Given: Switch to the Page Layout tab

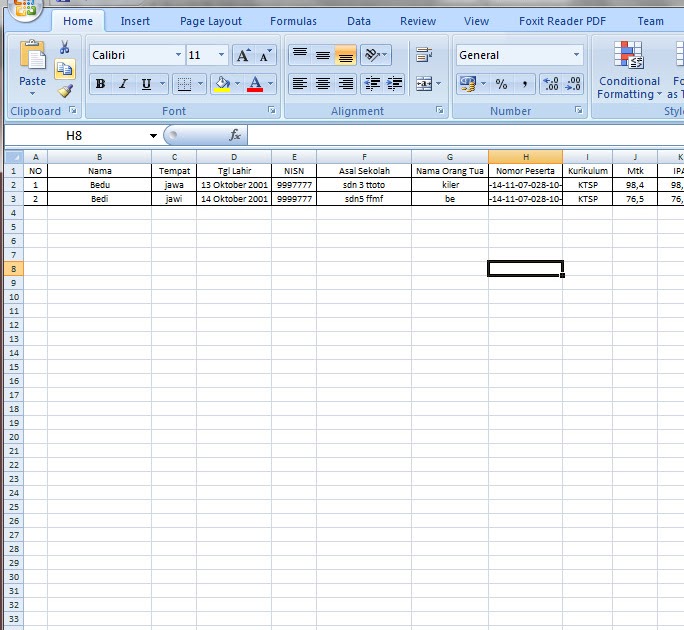Looking at the screenshot, I should [211, 21].
